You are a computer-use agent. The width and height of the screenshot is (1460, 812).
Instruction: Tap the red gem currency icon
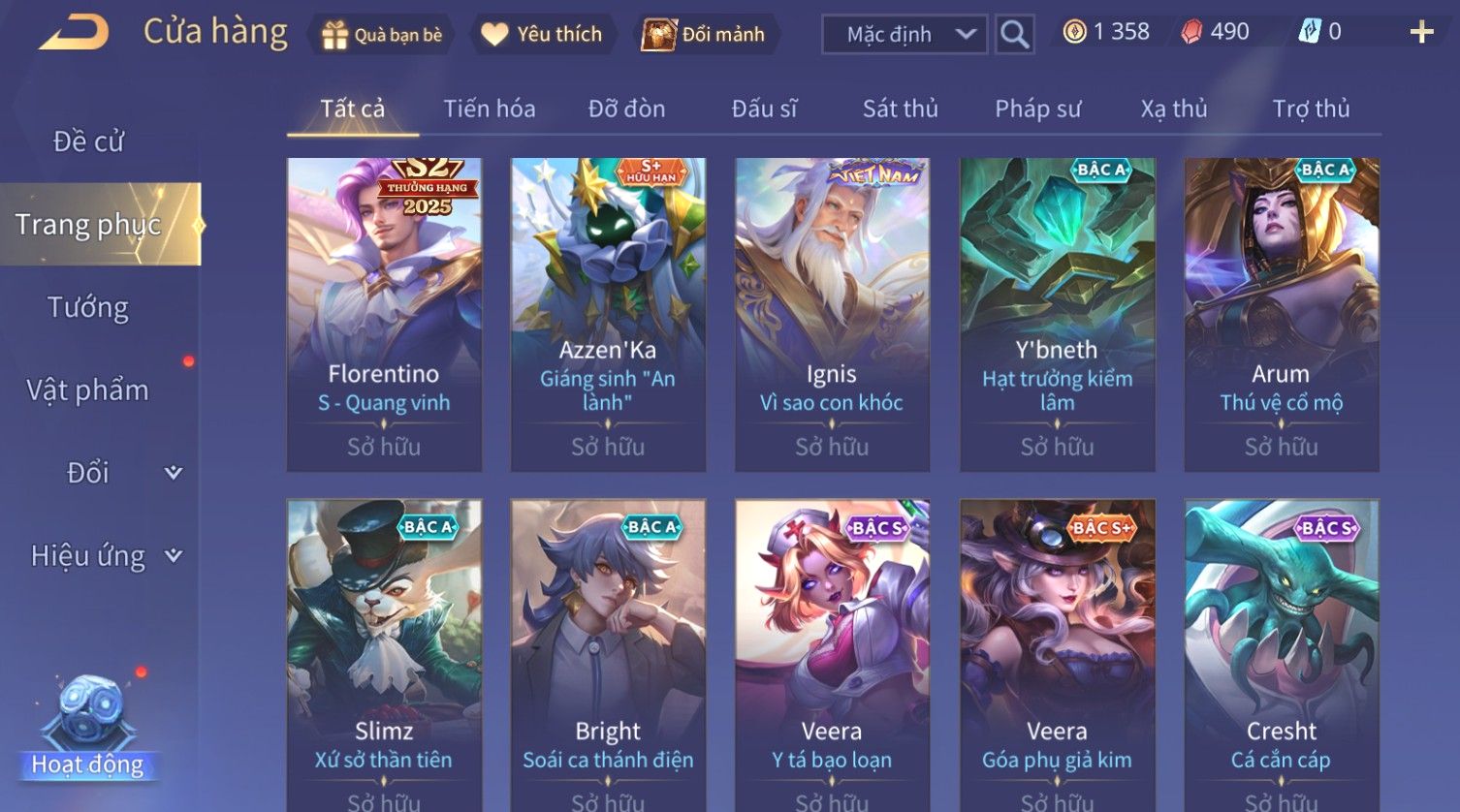coord(1191,32)
